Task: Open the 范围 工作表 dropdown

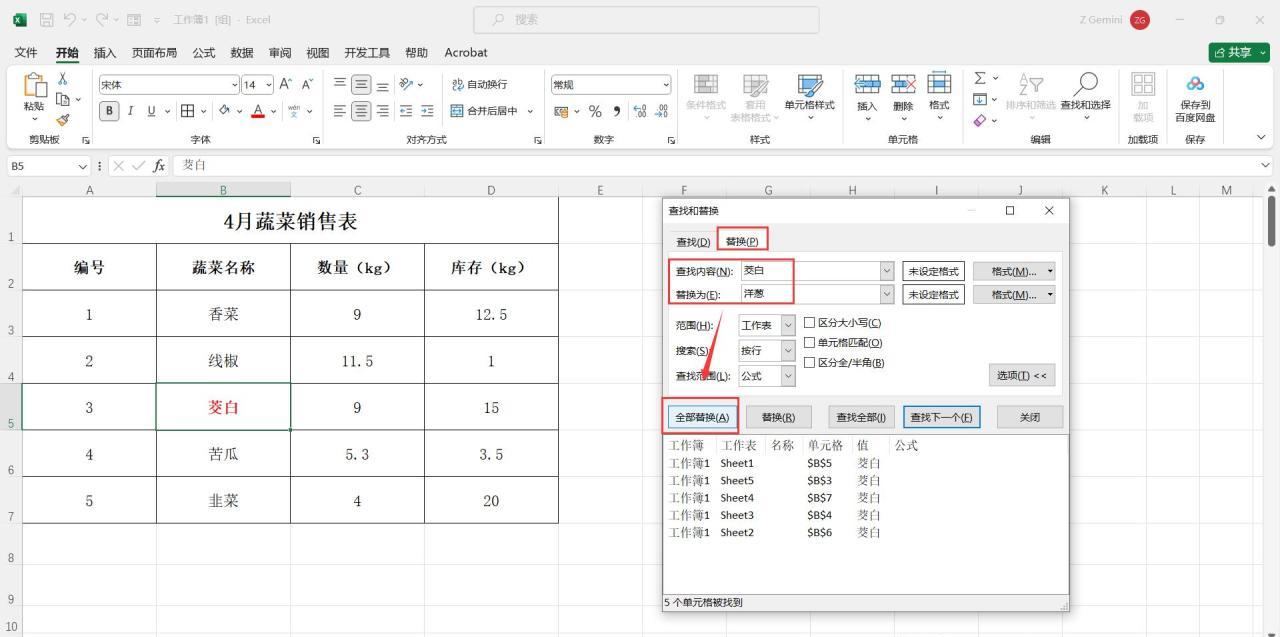Action: pyautogui.click(x=788, y=325)
